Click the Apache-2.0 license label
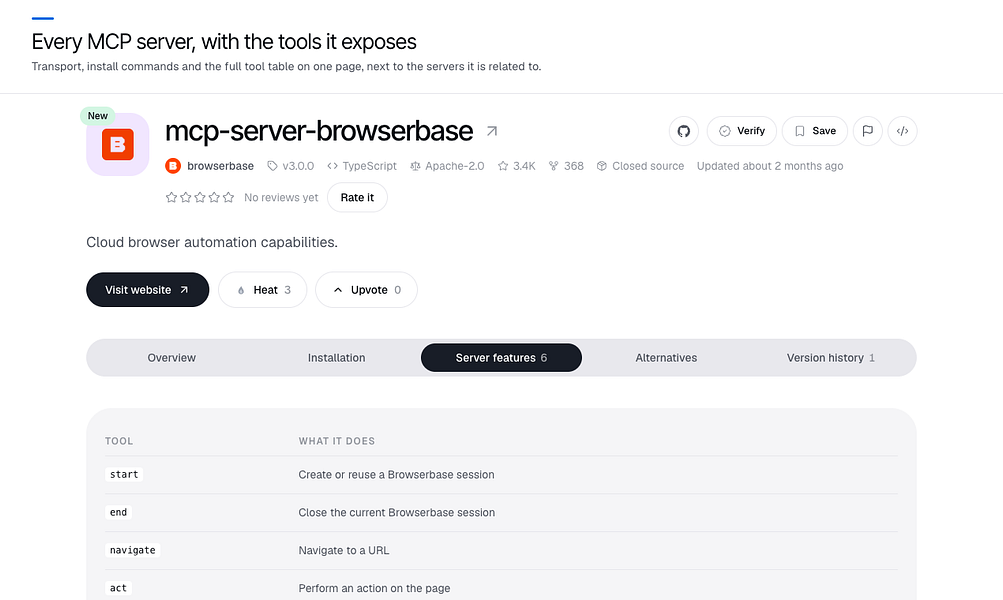1003x600 pixels. pos(447,166)
